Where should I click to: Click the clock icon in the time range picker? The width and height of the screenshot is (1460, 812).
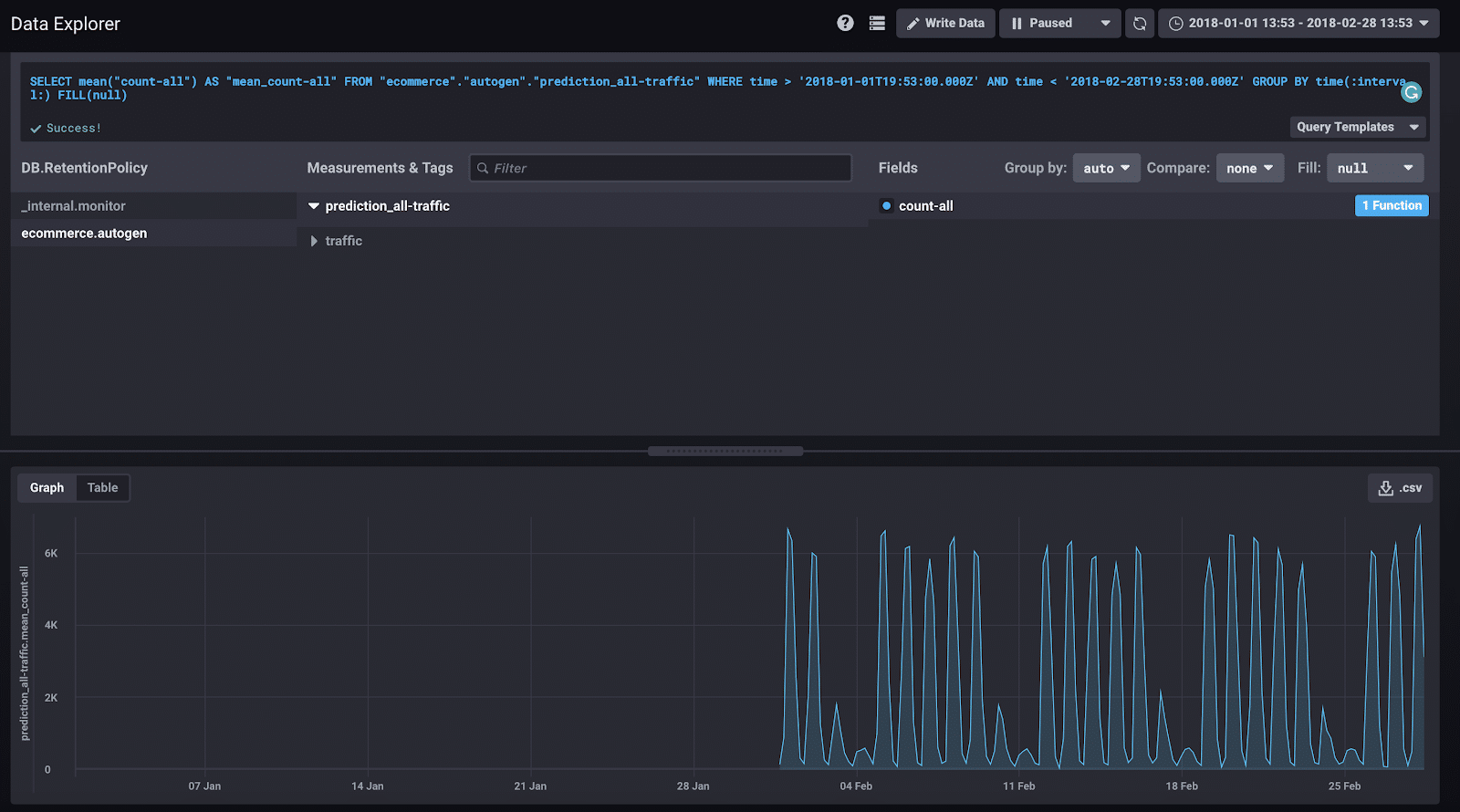pyautogui.click(x=1176, y=24)
